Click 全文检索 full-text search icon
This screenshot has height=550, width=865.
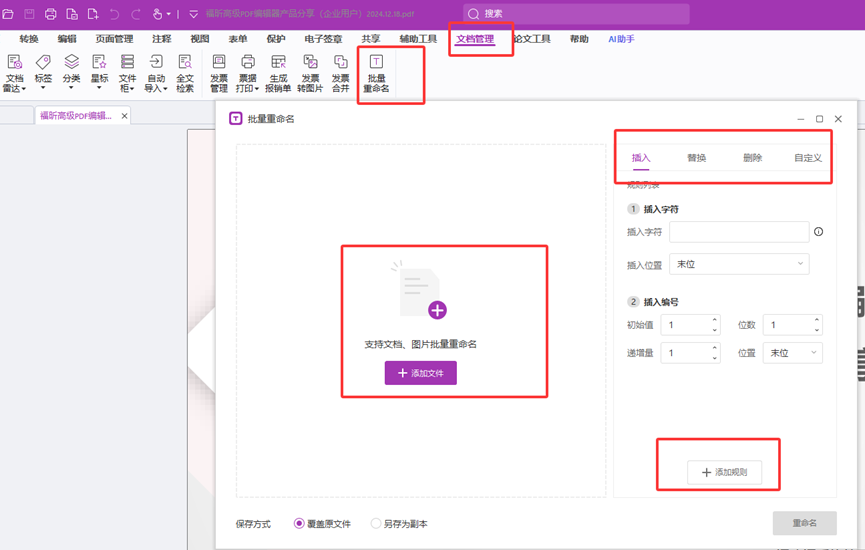(185, 74)
